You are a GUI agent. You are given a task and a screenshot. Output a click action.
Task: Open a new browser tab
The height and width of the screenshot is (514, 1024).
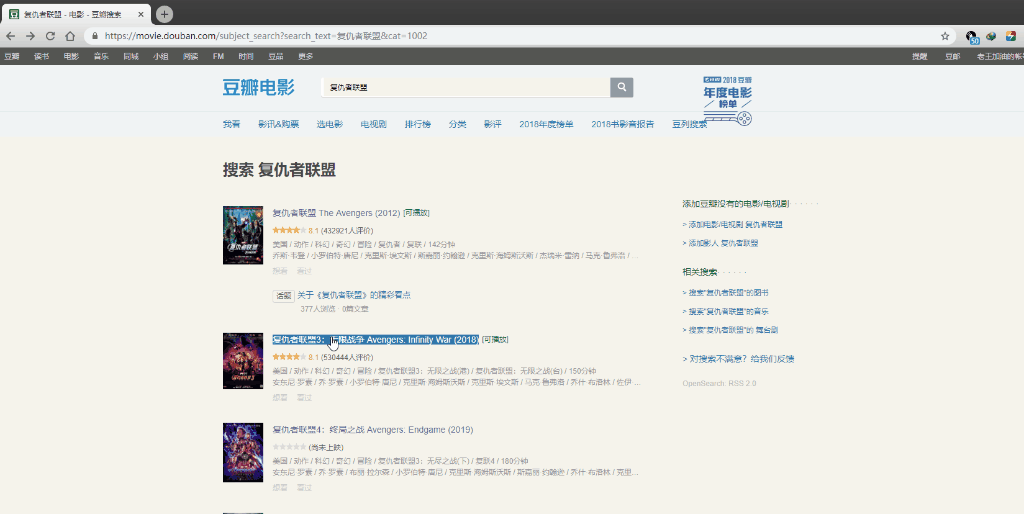[165, 14]
